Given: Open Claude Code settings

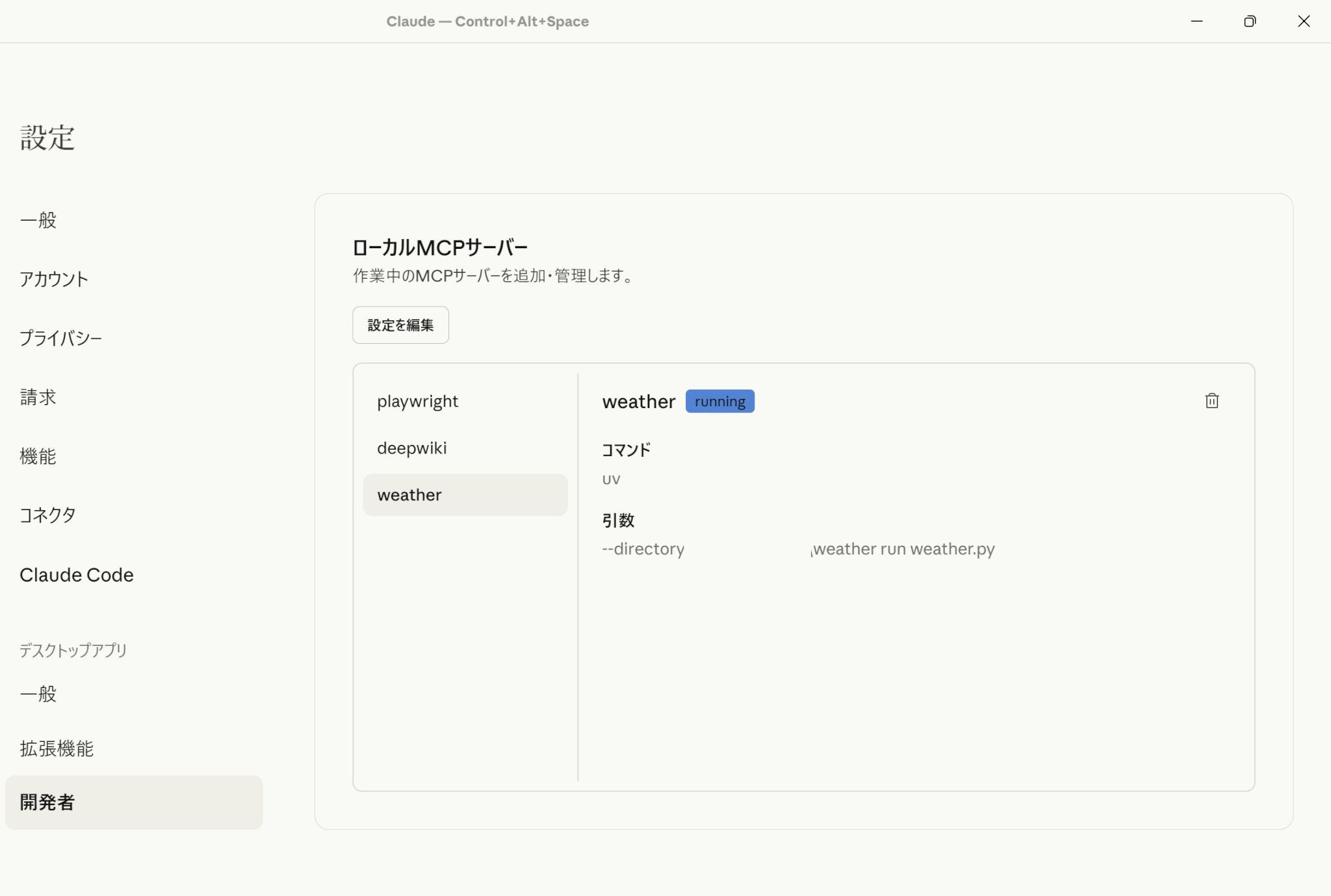Looking at the screenshot, I should tap(77, 575).
